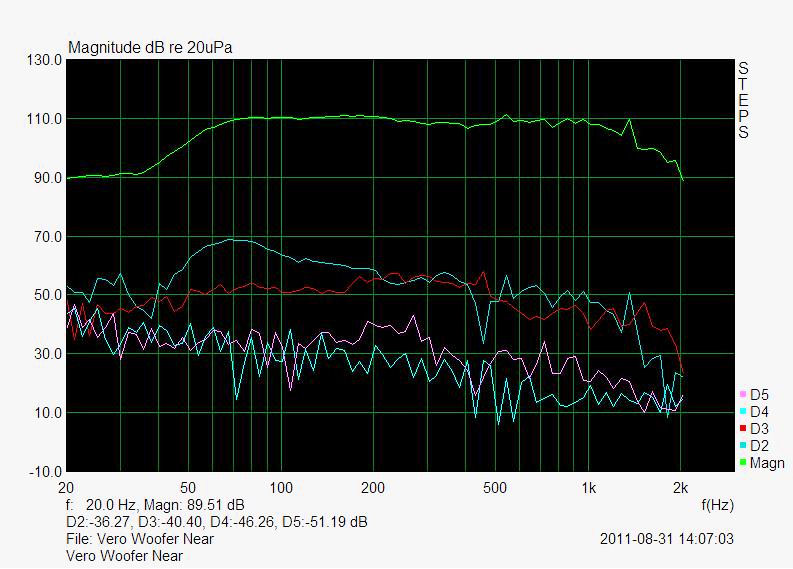This screenshot has width=793, height=569.
Task: Click the 200 frequency axis label
Action: tap(373, 488)
